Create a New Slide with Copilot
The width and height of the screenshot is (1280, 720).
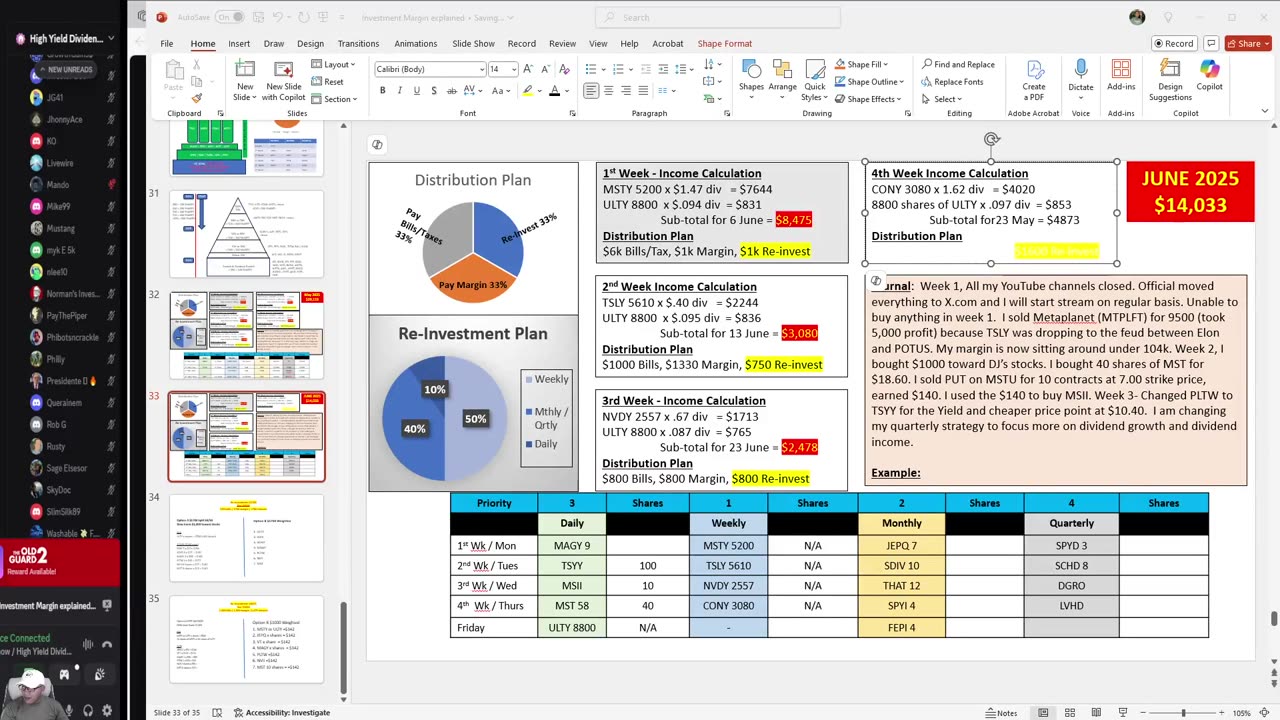284,80
